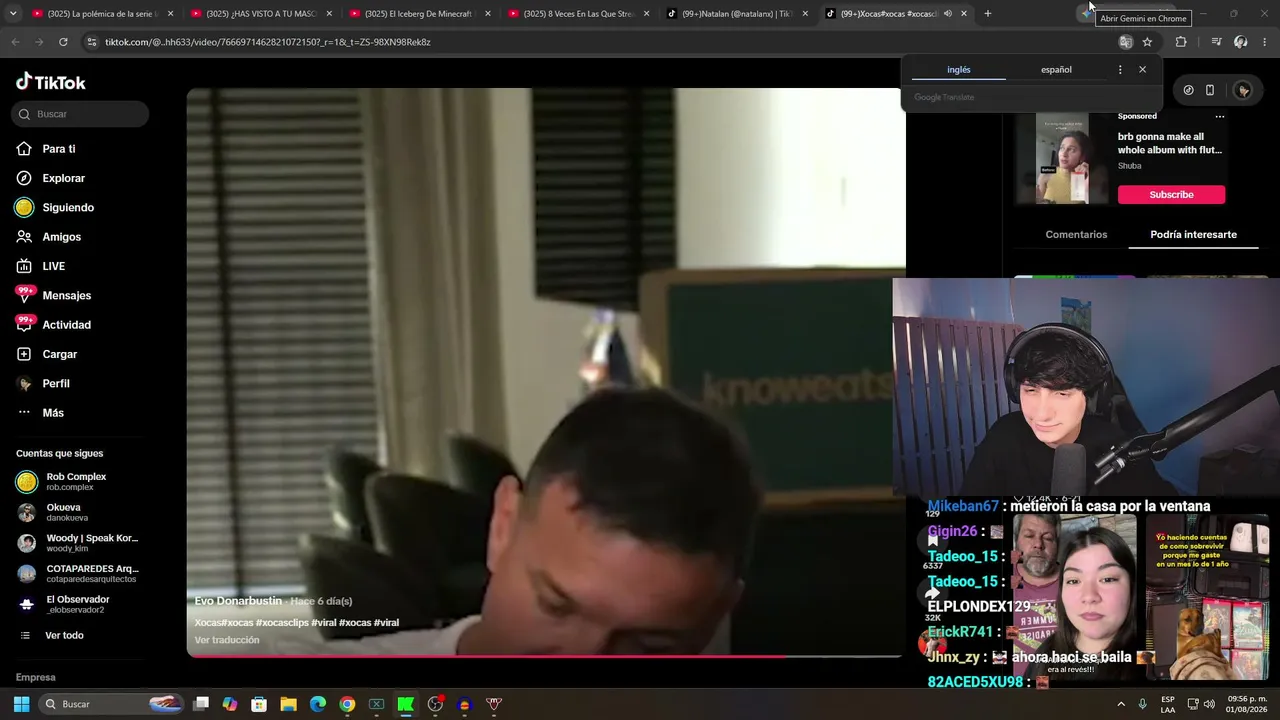
Task: Open El Observador account
Action: pyautogui.click(x=77, y=604)
